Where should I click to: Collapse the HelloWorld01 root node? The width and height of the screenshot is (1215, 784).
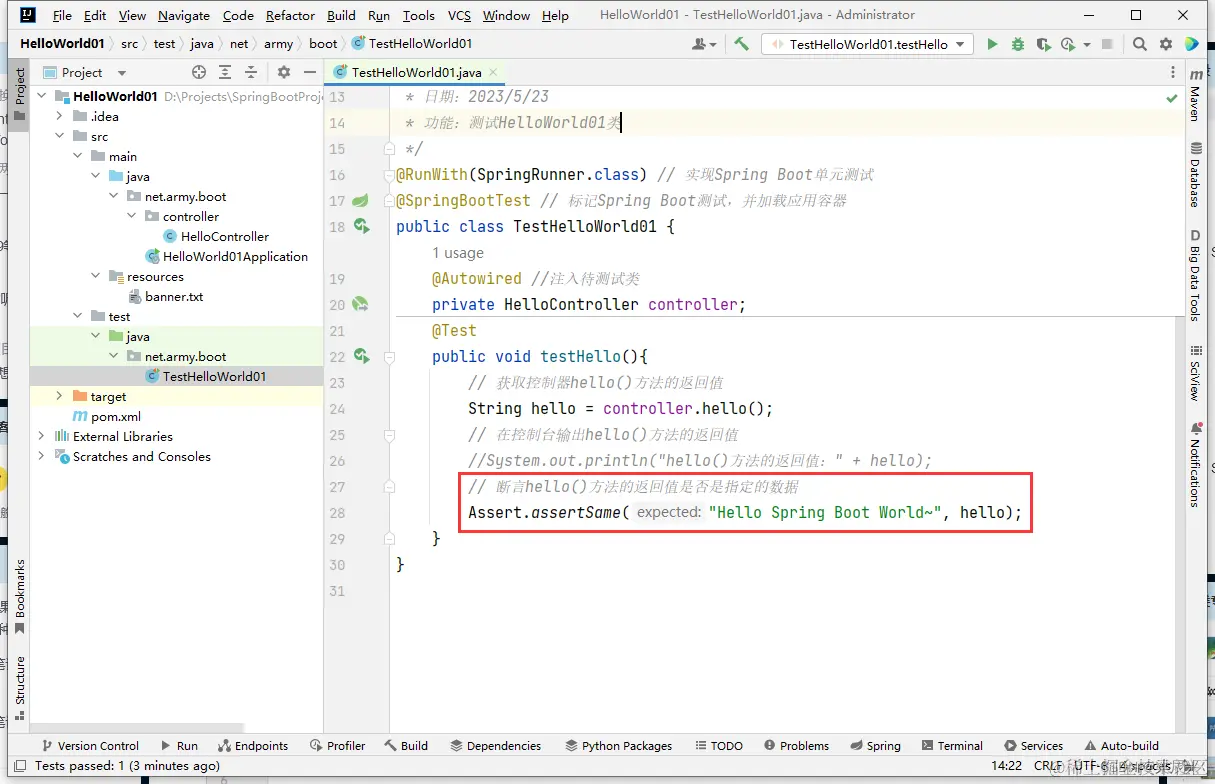coord(42,96)
